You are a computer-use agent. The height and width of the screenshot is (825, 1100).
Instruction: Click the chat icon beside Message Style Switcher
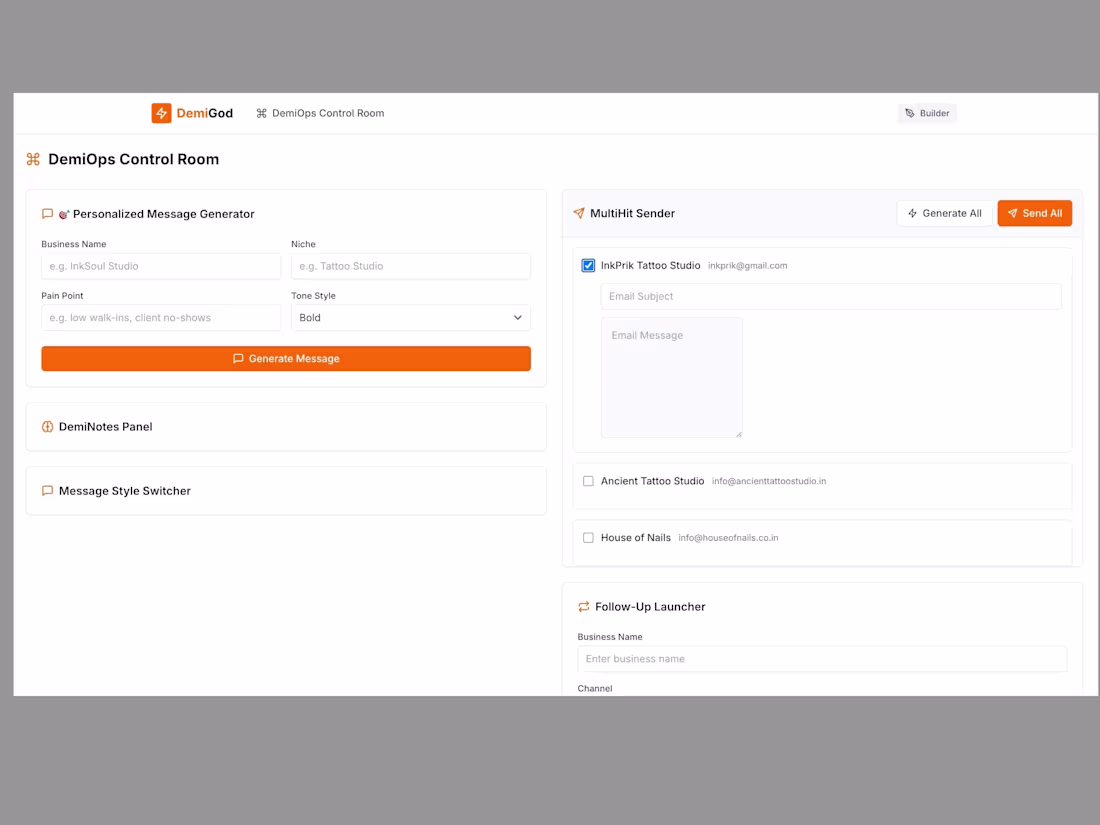click(x=47, y=490)
